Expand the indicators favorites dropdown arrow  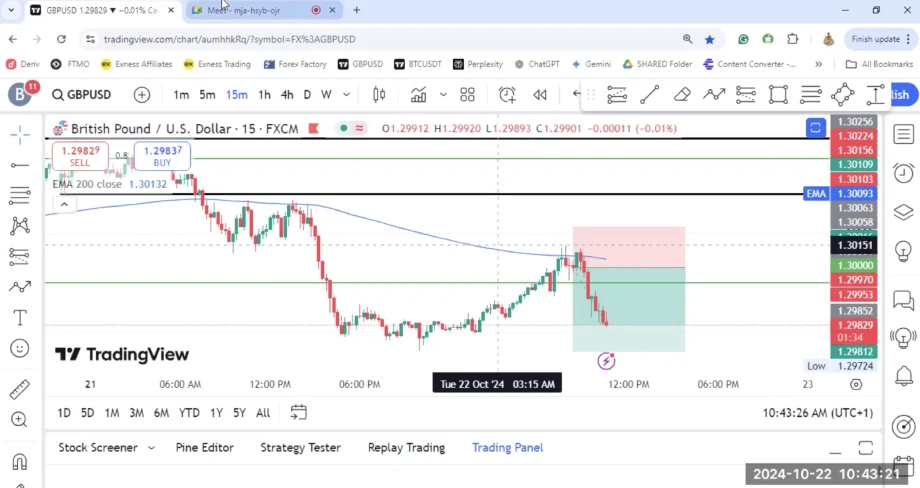pyautogui.click(x=443, y=94)
